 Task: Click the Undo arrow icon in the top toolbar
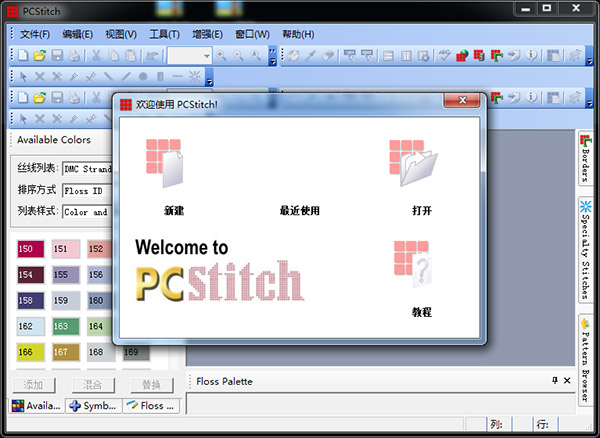pyautogui.click(x=152, y=56)
